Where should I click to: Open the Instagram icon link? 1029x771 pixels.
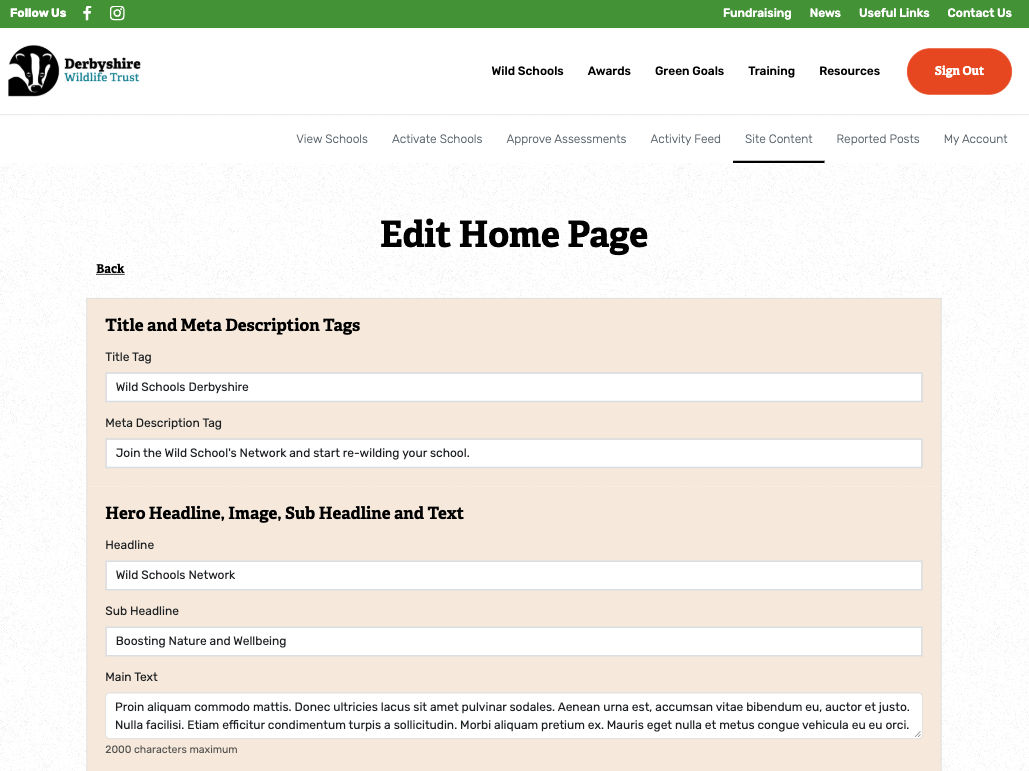(117, 13)
